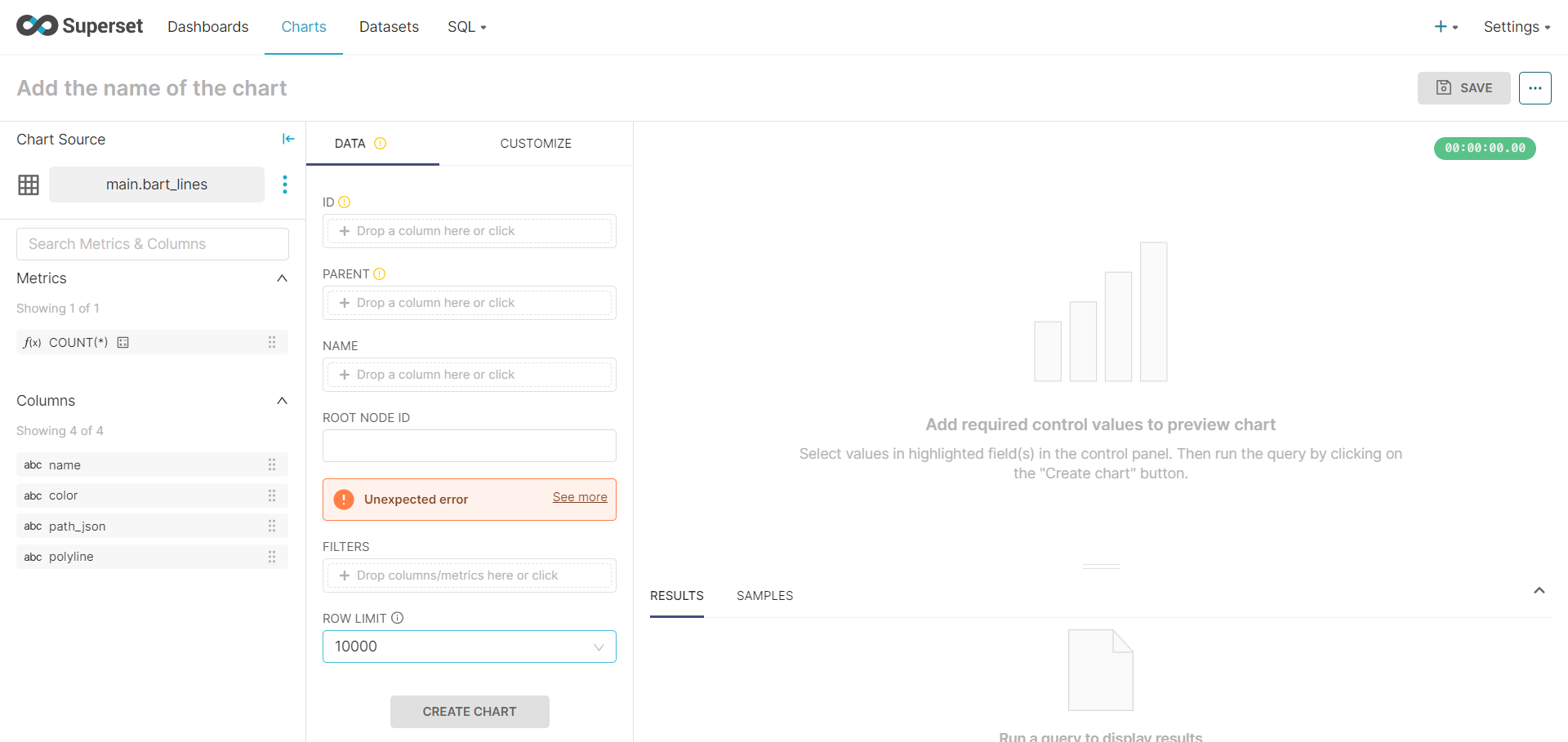The height and width of the screenshot is (742, 1568).
Task: Click the results panel resize handle
Action: pyautogui.click(x=1101, y=566)
